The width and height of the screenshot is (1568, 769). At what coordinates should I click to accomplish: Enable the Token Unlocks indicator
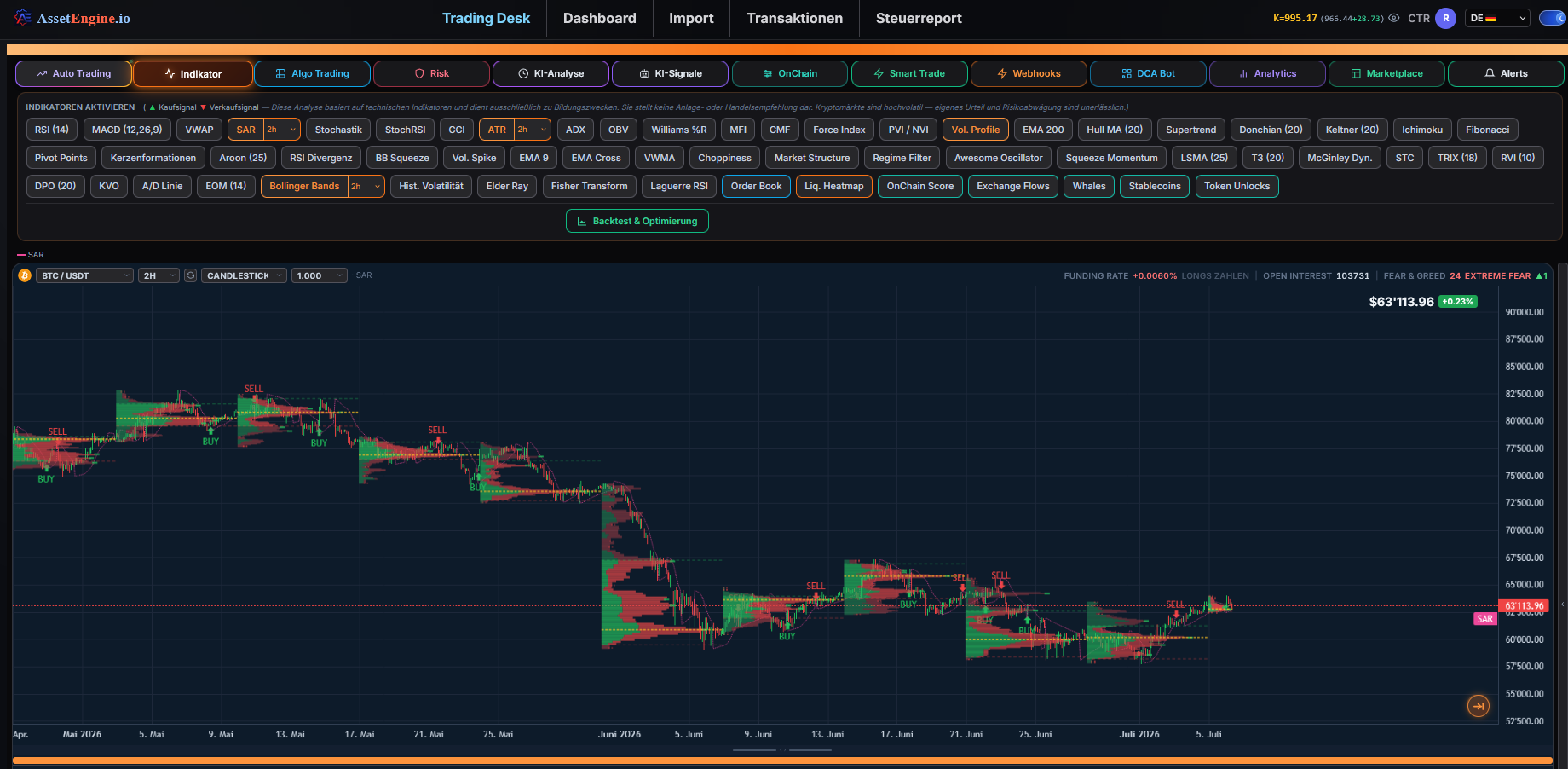pos(1237,186)
